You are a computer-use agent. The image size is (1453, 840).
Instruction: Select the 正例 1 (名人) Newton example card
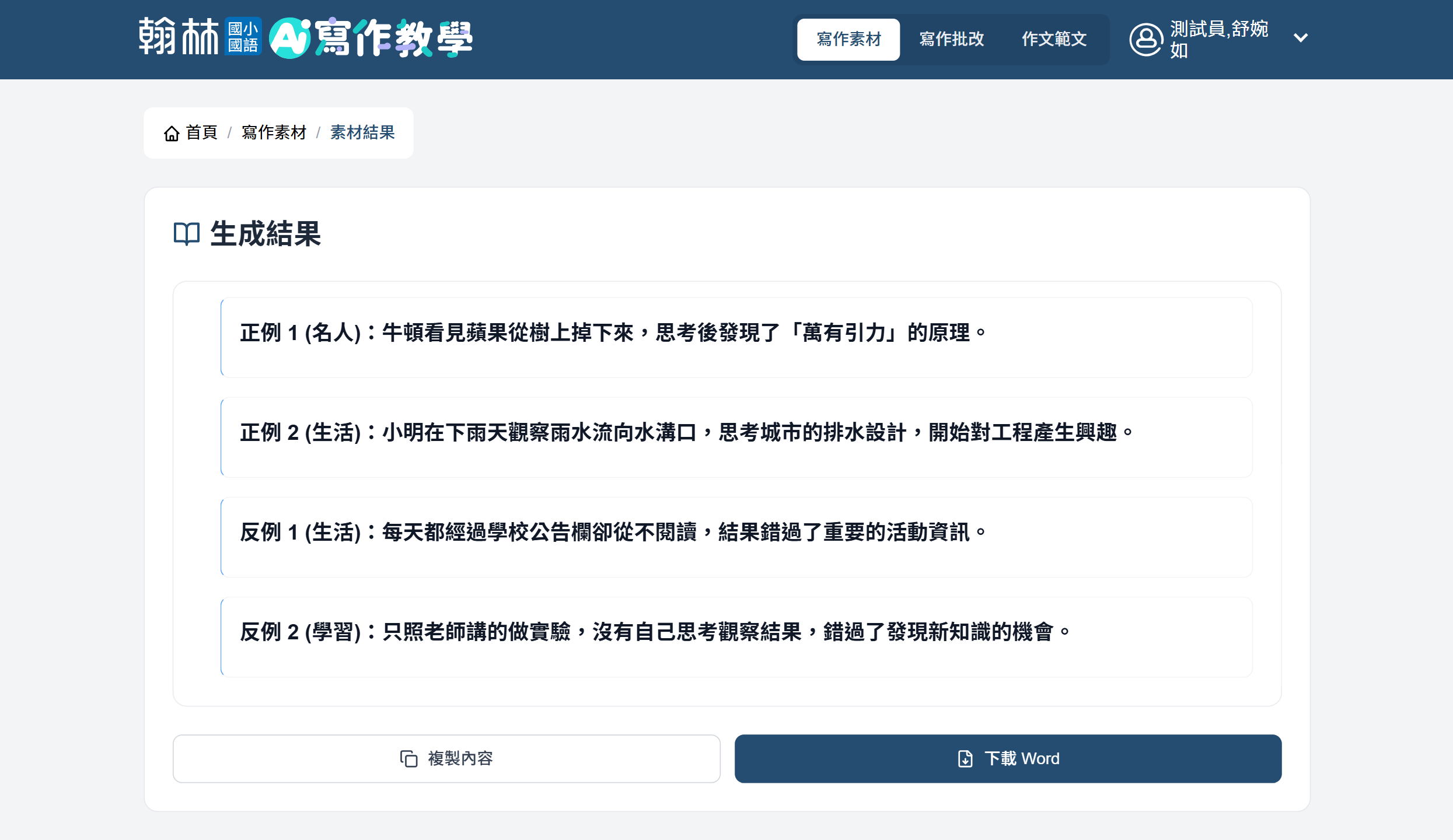[736, 337]
